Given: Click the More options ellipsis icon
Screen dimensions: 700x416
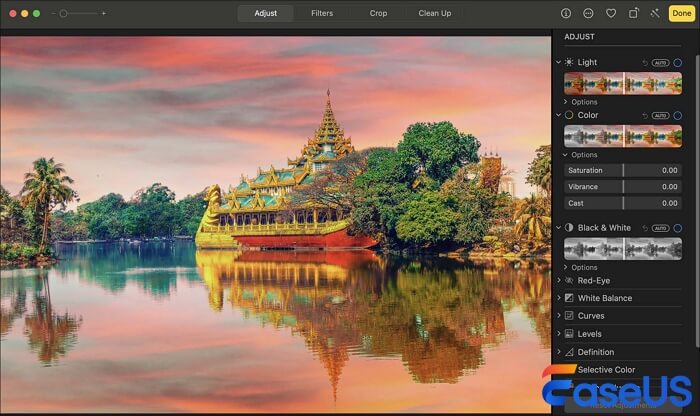Looking at the screenshot, I should click(588, 14).
